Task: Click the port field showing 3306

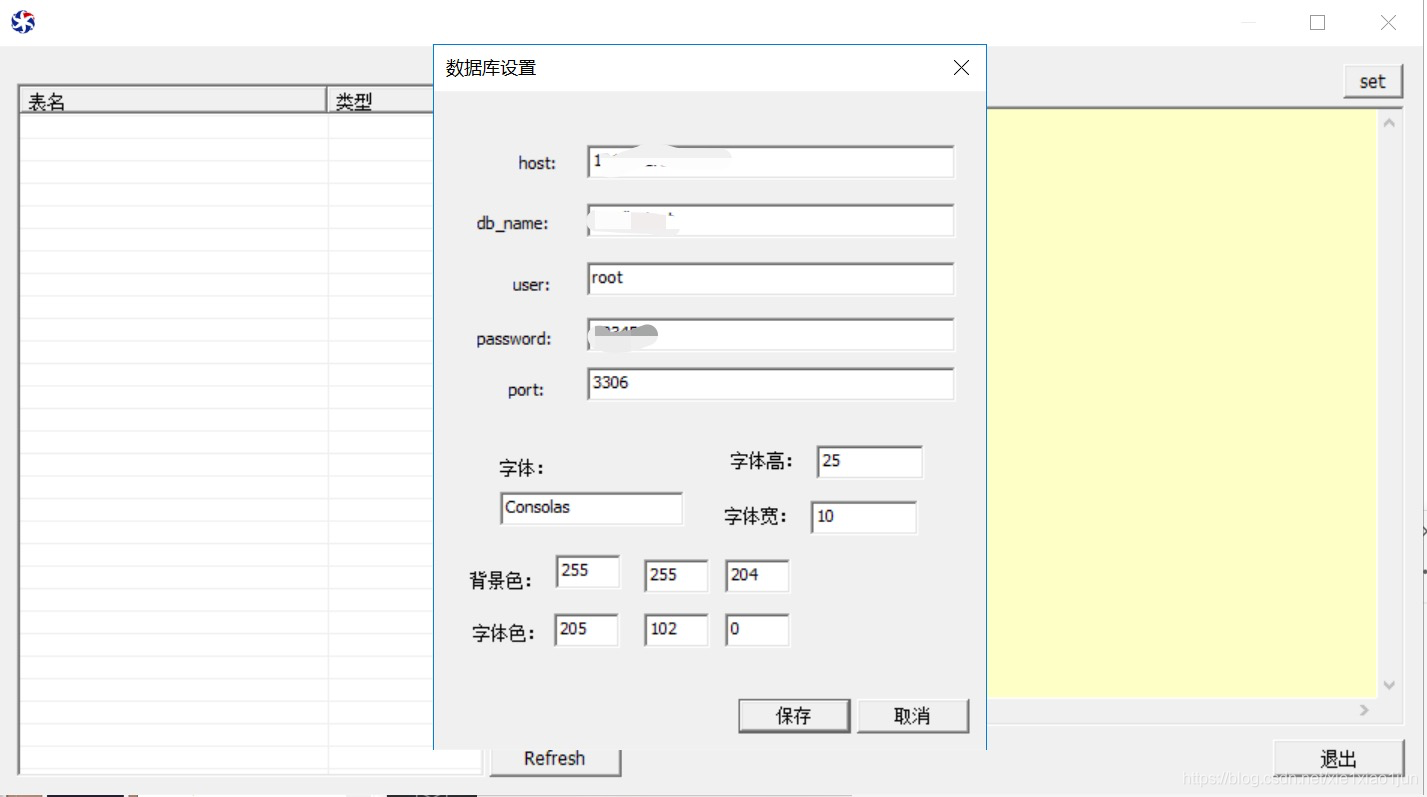Action: [770, 384]
